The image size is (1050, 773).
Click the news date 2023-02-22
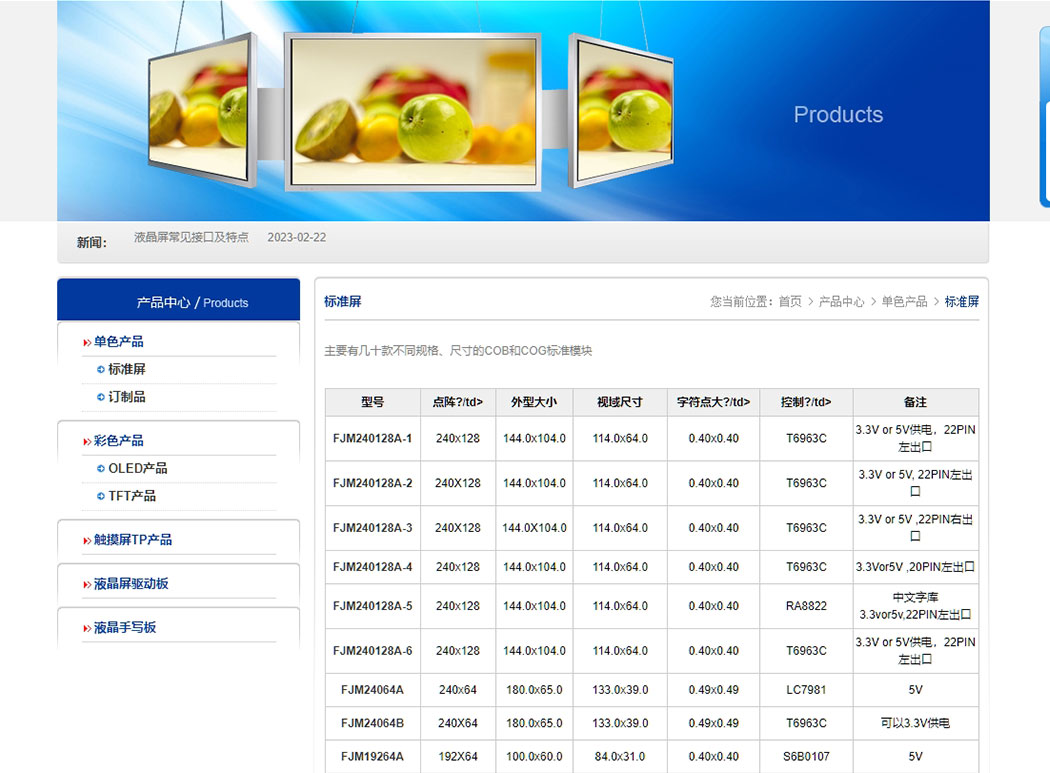[x=297, y=237]
